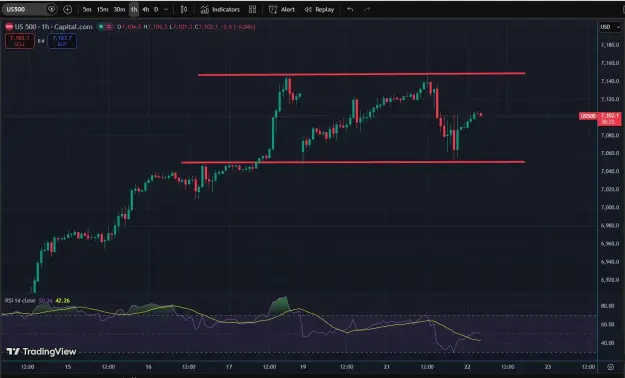625x378 pixels.
Task: Switch to the 5m timeframe
Action: pos(87,9)
